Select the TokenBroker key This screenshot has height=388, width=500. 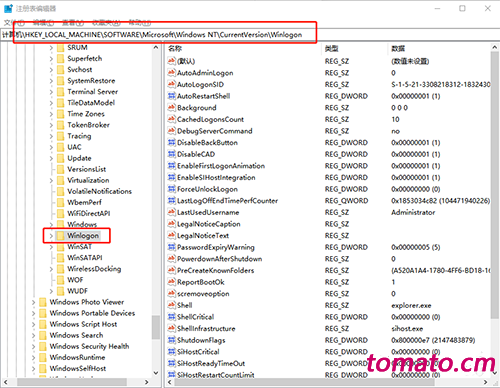click(88, 125)
